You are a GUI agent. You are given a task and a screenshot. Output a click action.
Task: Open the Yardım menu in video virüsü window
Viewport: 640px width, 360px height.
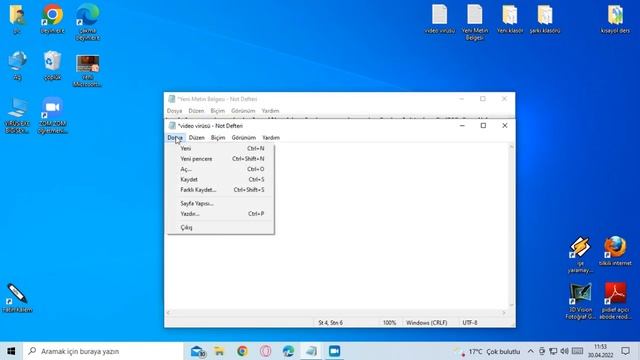coord(271,138)
